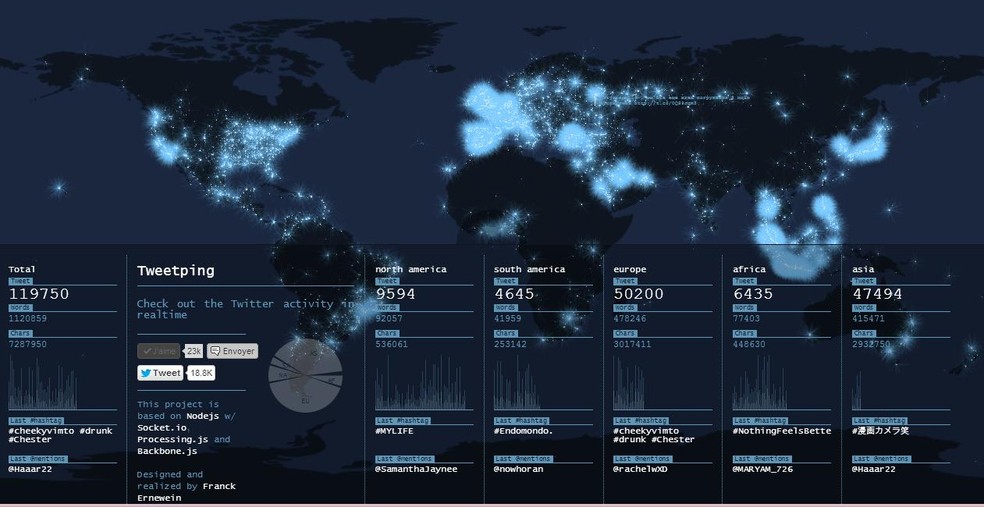Click the africa activity histogram
This screenshot has height=507, width=984.
point(760,383)
